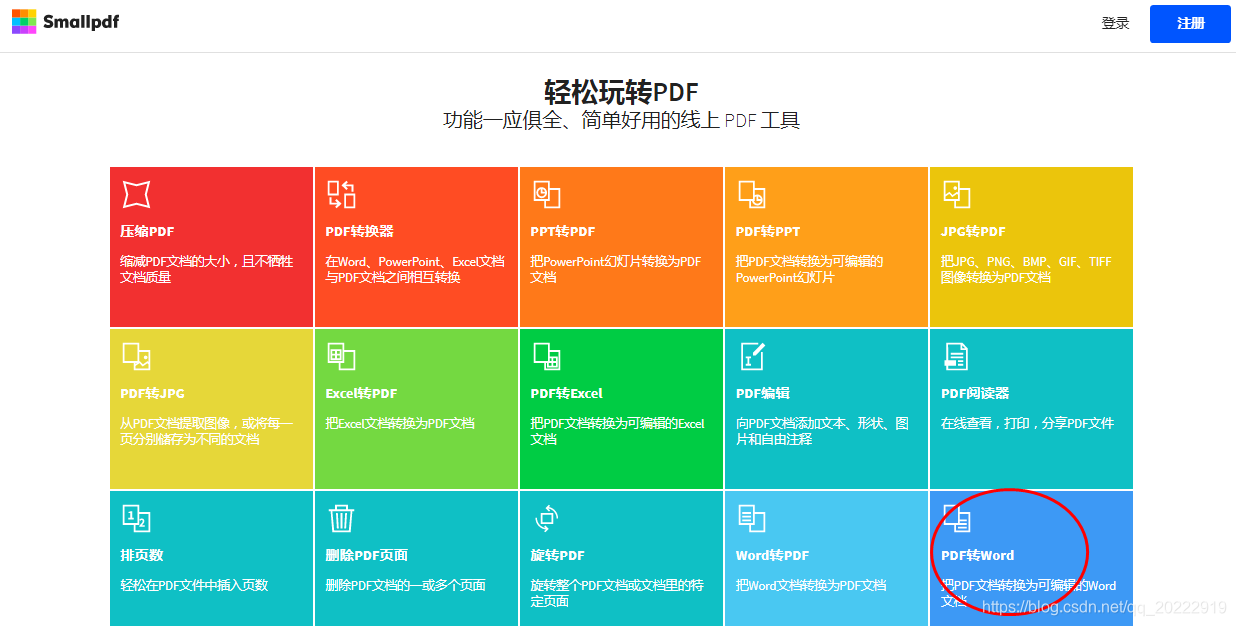Image resolution: width=1236 pixels, height=626 pixels.
Task: Open the PDF转Excel tile title
Action: coord(566,393)
